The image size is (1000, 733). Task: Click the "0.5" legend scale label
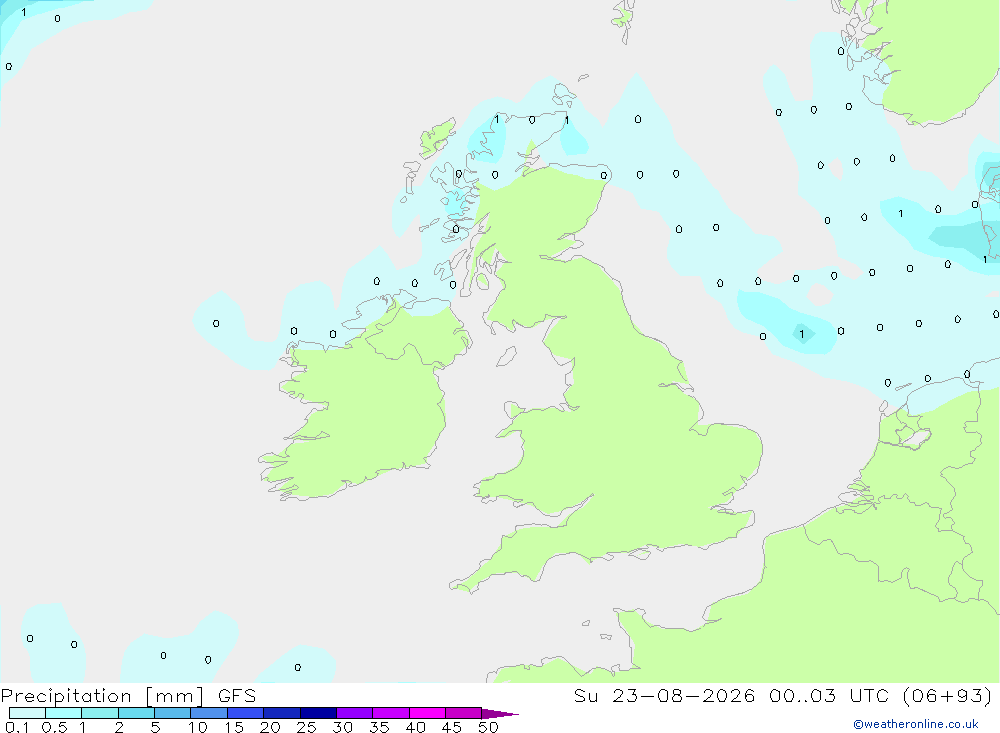click(x=54, y=727)
